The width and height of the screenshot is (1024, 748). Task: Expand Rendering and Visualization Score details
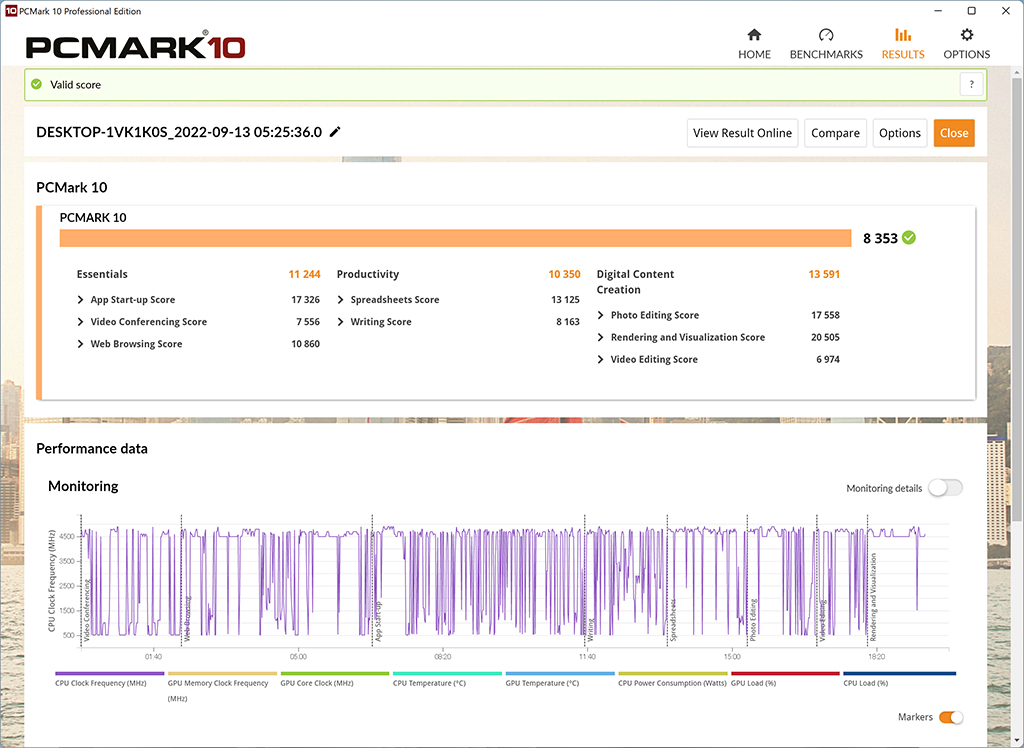[601, 337]
